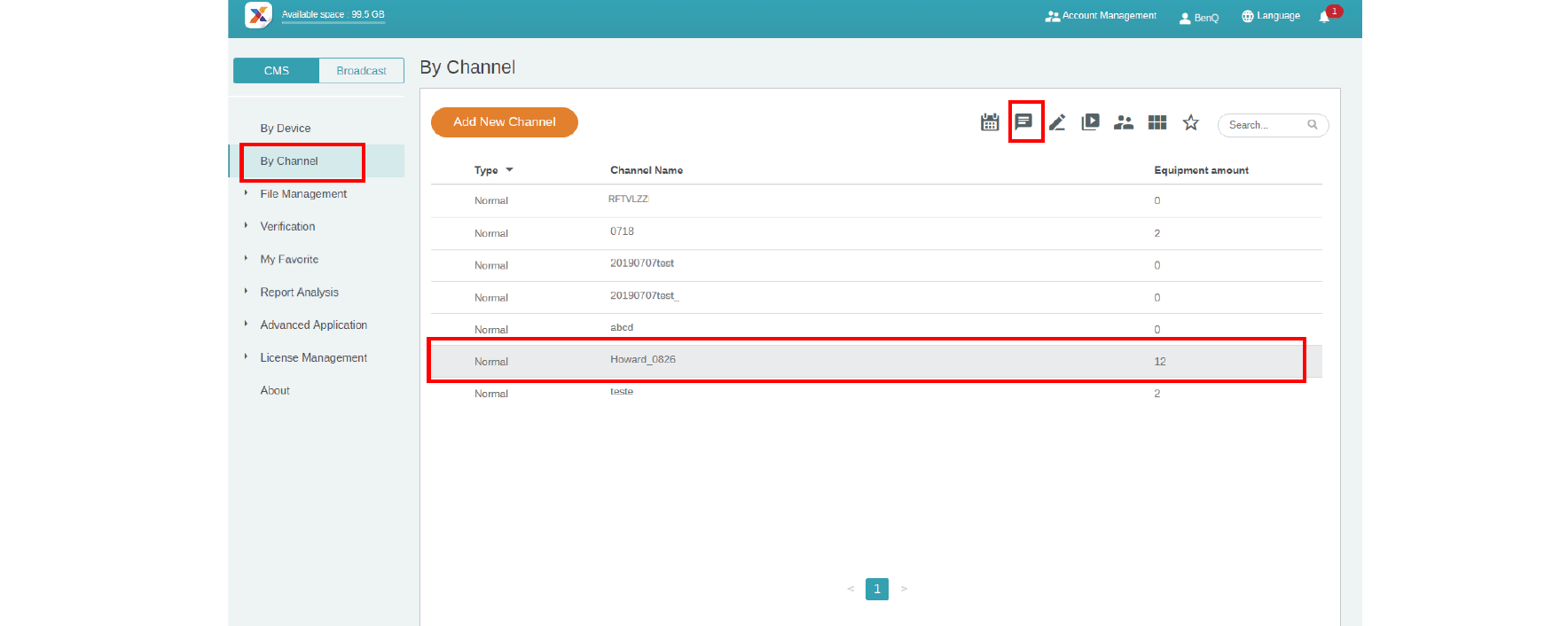
Task: Open the notification bell
Action: [1324, 17]
